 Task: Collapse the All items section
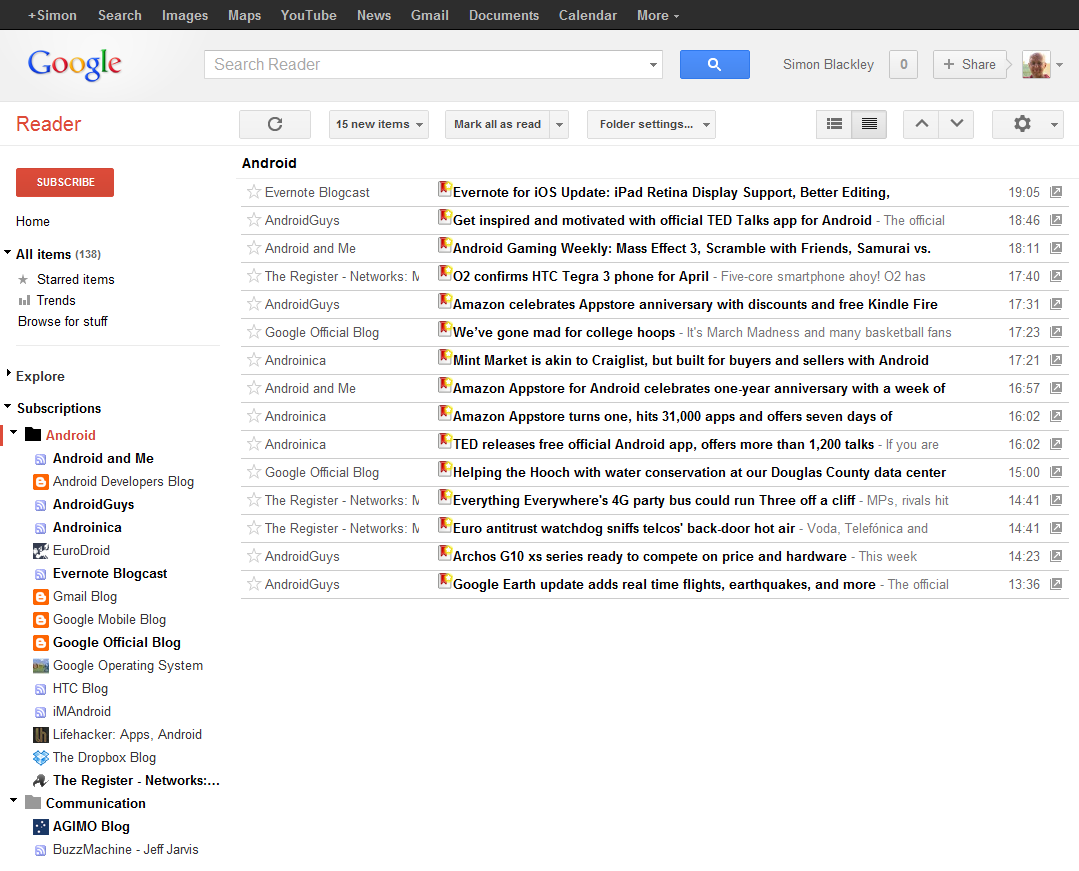[8, 253]
